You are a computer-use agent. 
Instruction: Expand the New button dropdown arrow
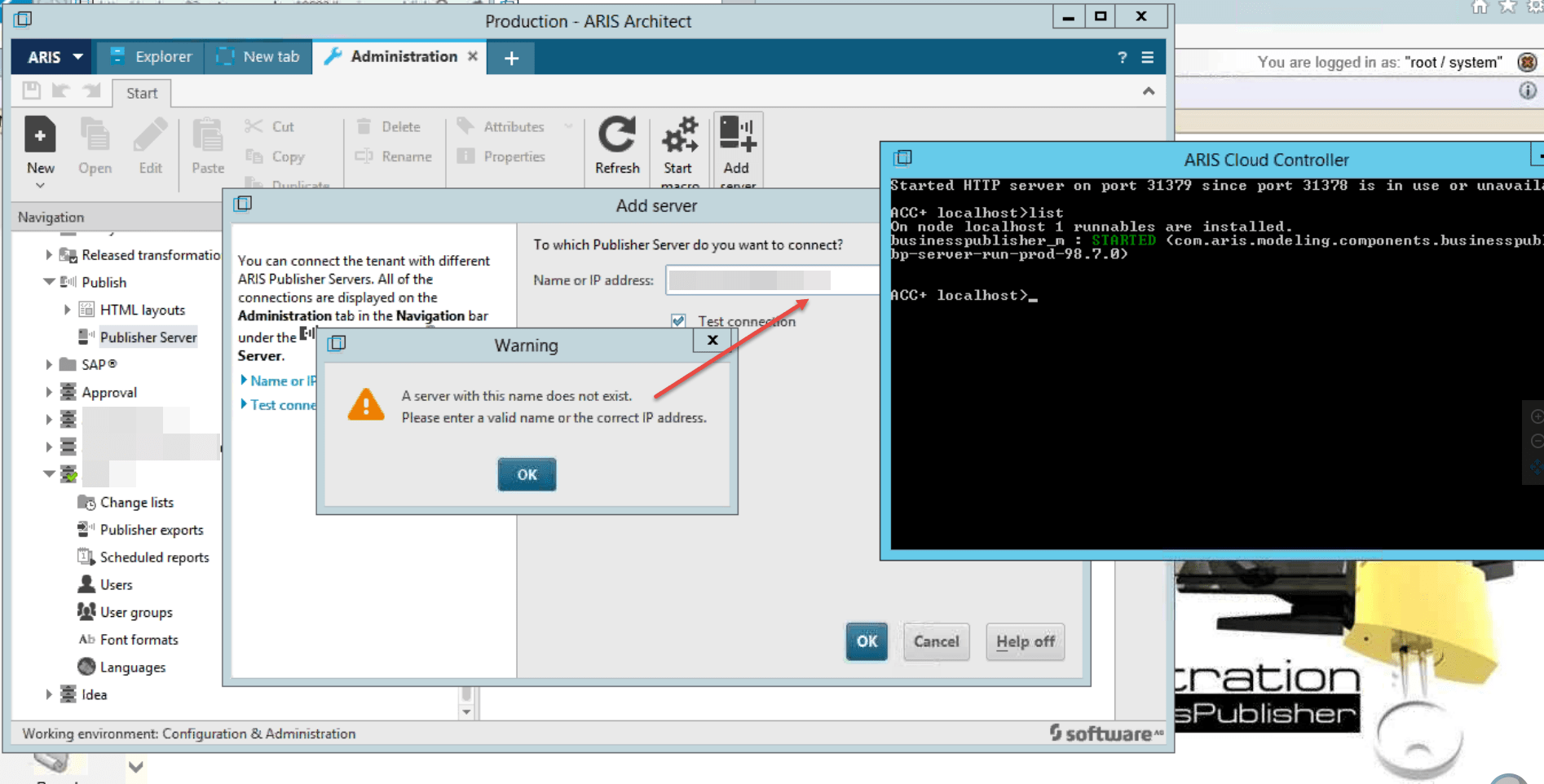pos(40,186)
